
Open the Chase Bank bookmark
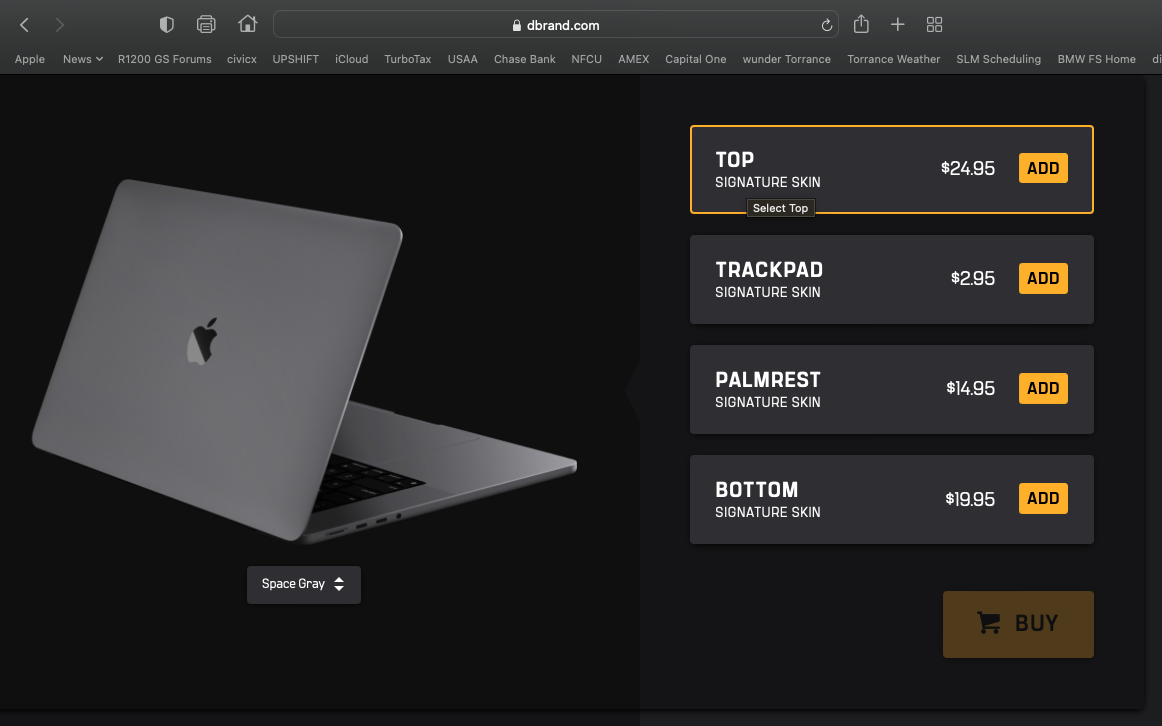coord(525,59)
